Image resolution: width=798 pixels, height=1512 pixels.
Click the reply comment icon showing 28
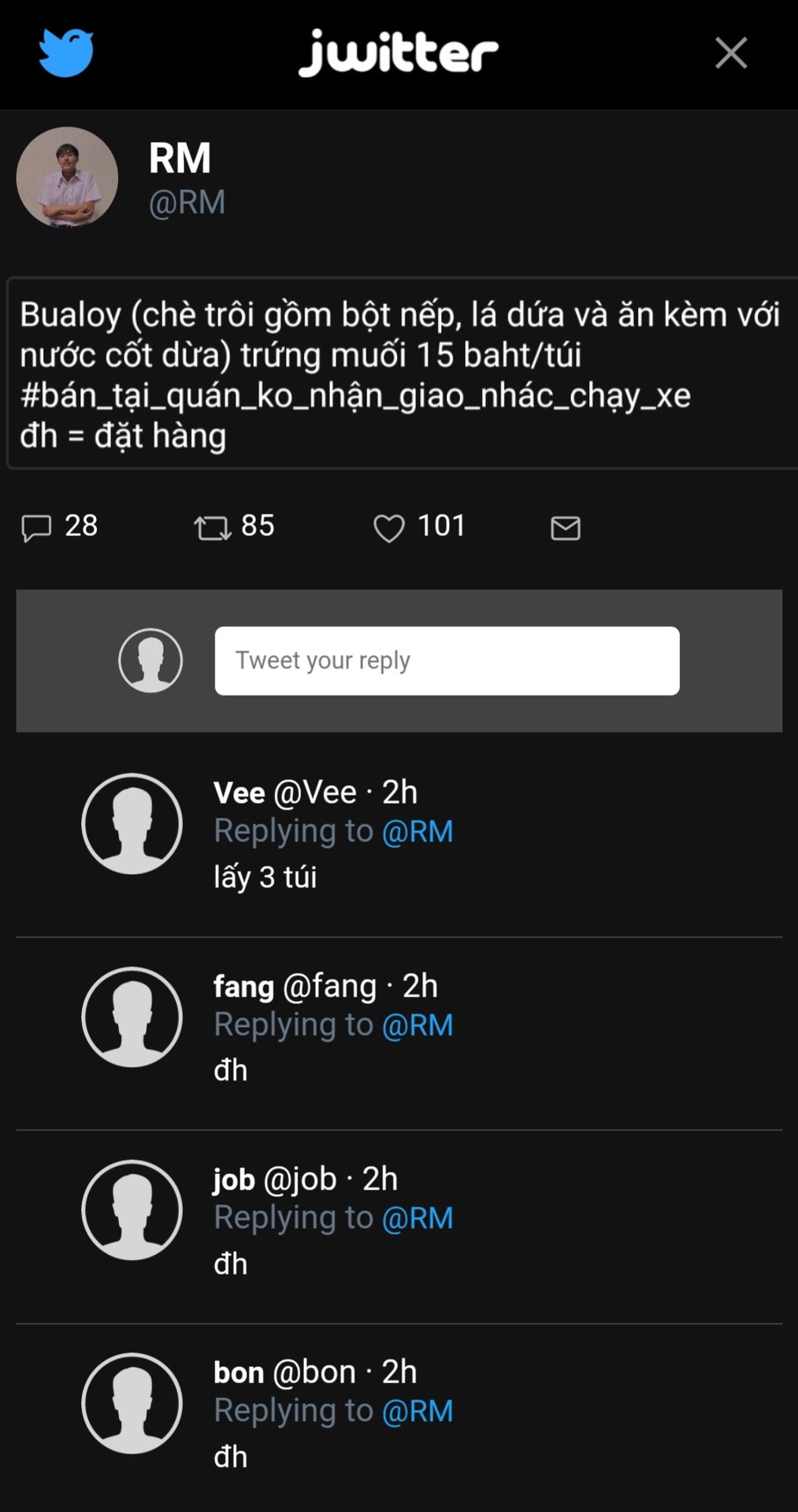point(36,528)
